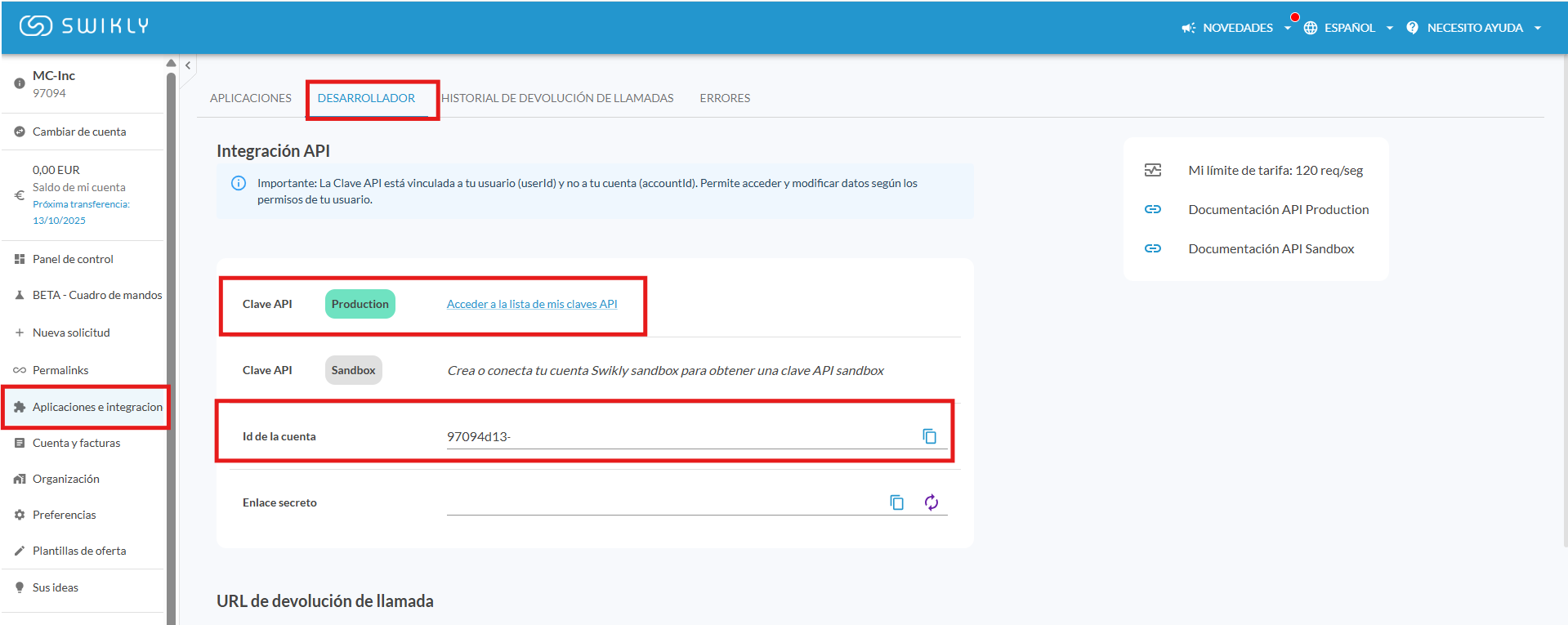Click the Integración API heading

coord(273,150)
